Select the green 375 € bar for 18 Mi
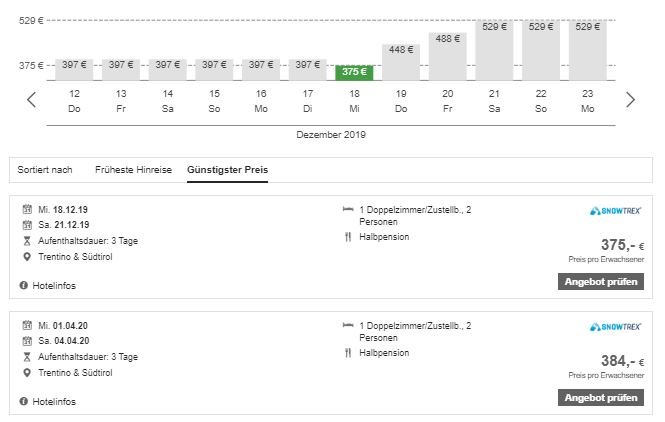Viewport: 665px width, 422px height. coord(354,72)
